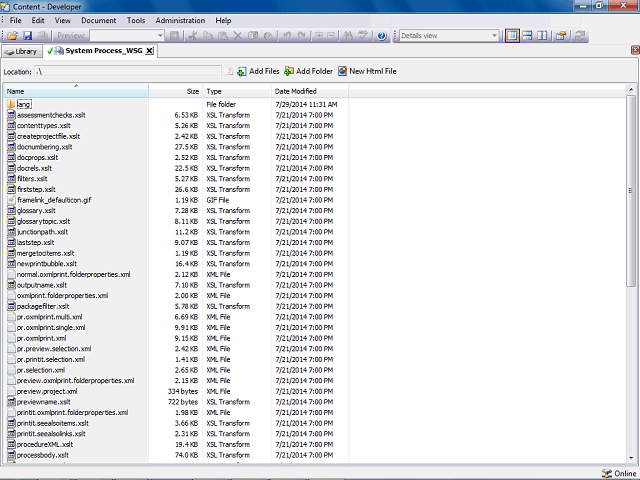Select the file packagefilter.xslt

pyautogui.click(x=43, y=306)
